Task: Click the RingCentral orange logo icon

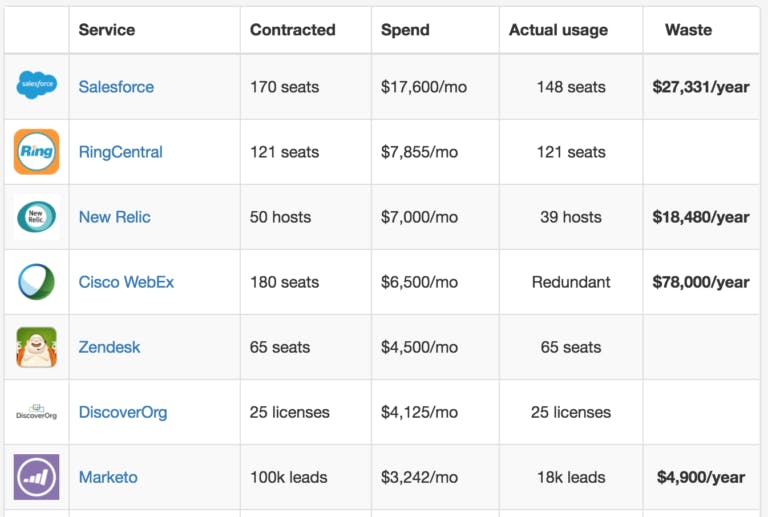Action: tap(37, 152)
